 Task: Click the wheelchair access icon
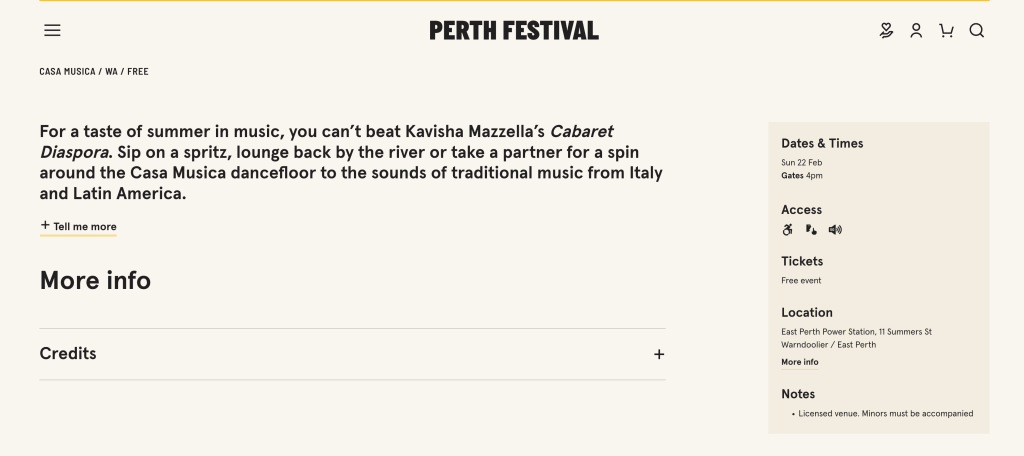pyautogui.click(x=788, y=230)
